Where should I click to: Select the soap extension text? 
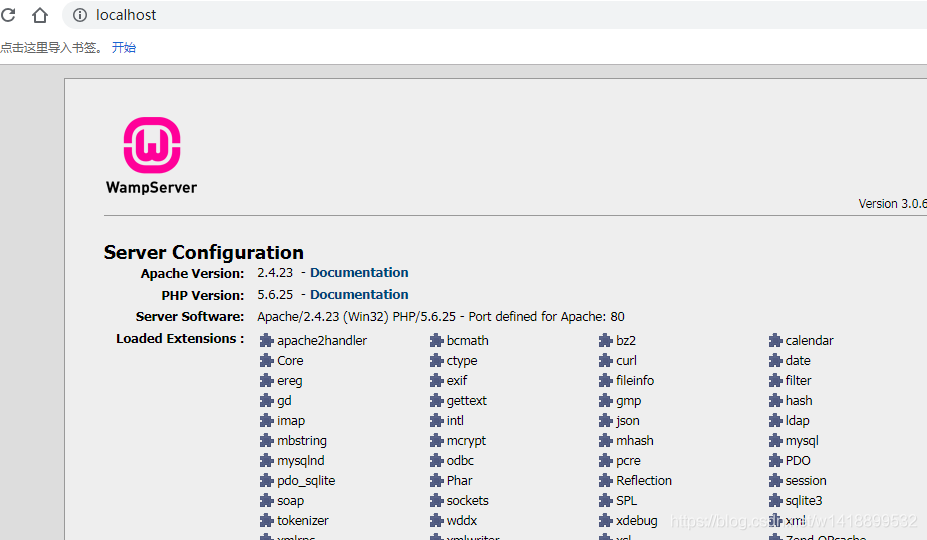point(290,501)
